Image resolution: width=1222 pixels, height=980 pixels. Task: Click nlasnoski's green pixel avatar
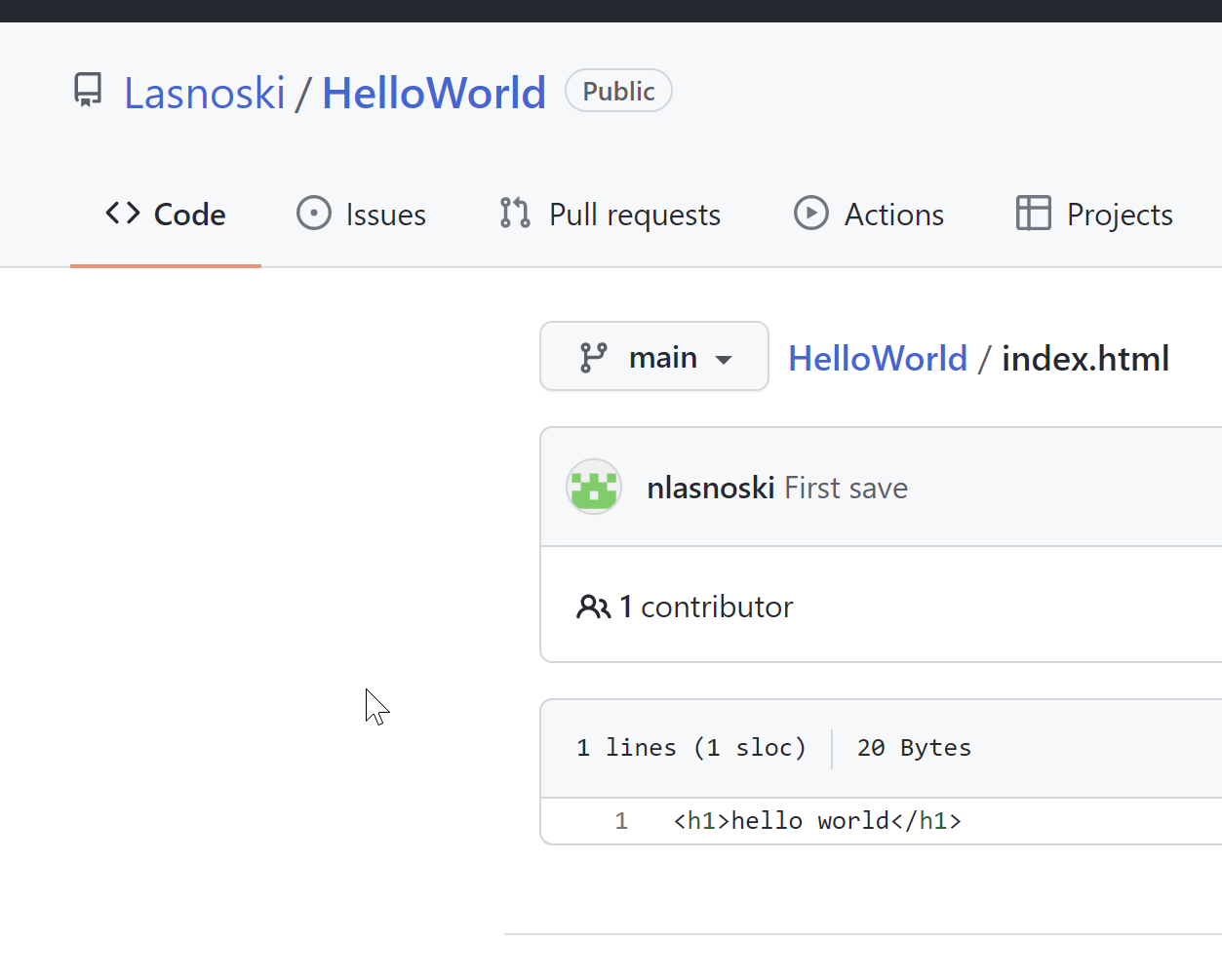pos(594,488)
